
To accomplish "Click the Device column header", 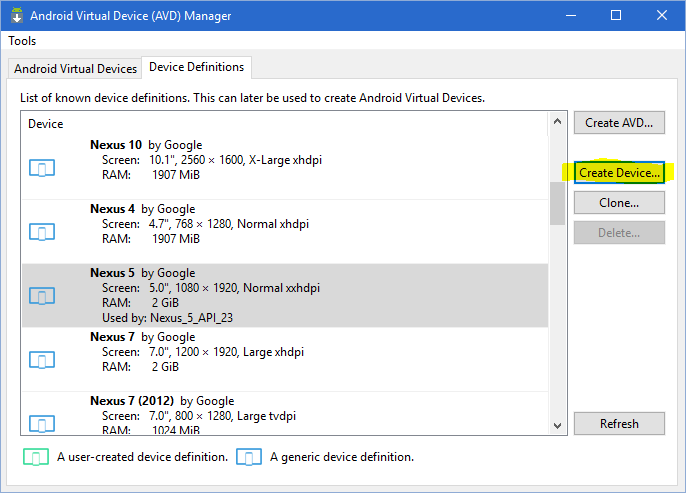I will click(x=46, y=124).
